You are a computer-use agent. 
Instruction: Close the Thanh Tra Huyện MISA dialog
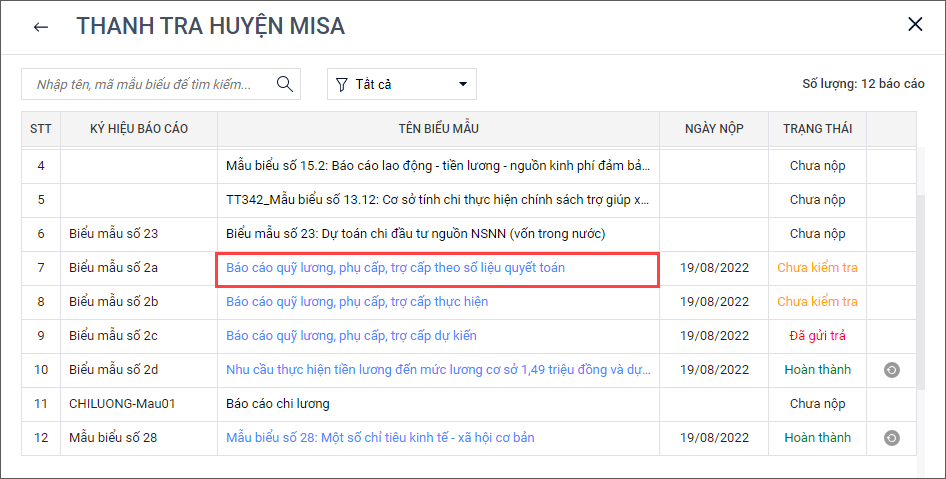click(915, 25)
